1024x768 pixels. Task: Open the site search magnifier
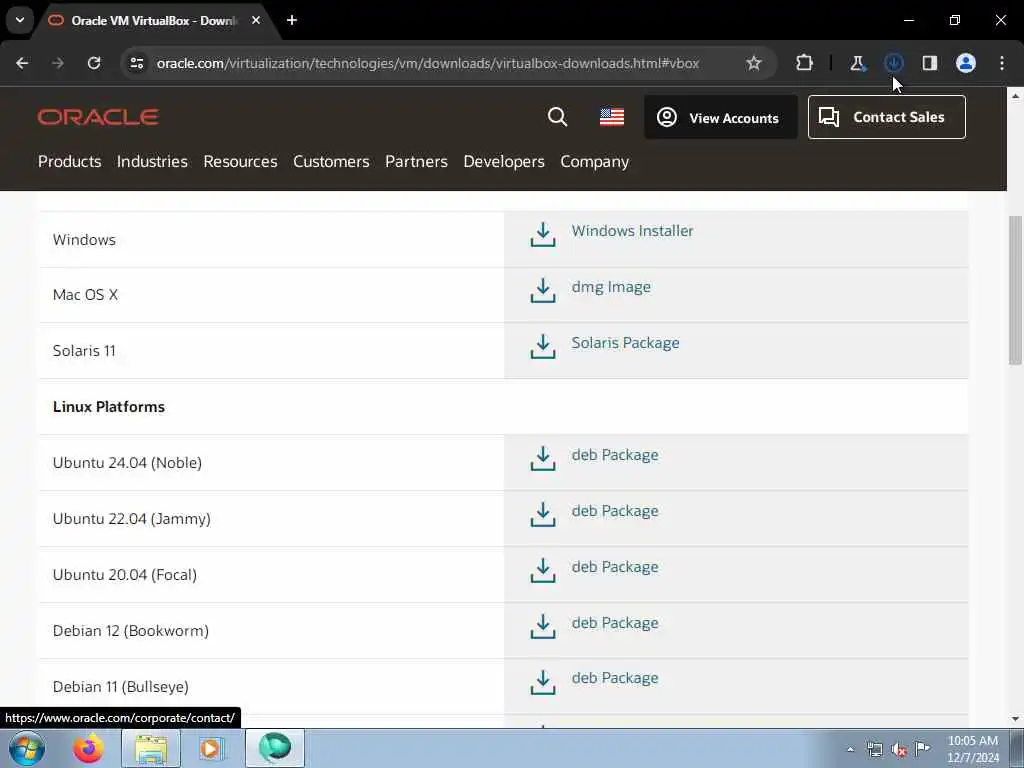click(x=557, y=117)
